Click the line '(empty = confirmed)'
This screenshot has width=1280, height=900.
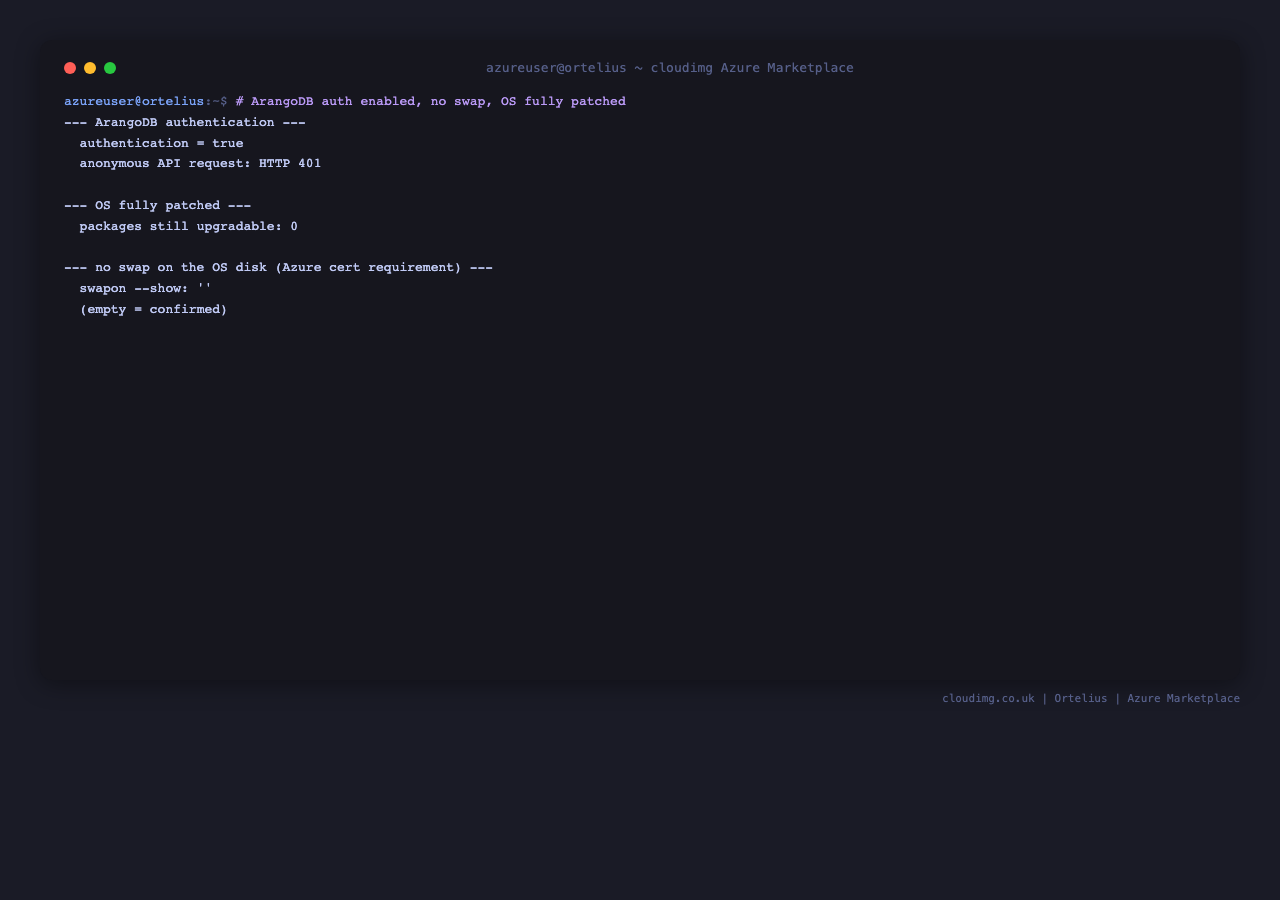(154, 310)
